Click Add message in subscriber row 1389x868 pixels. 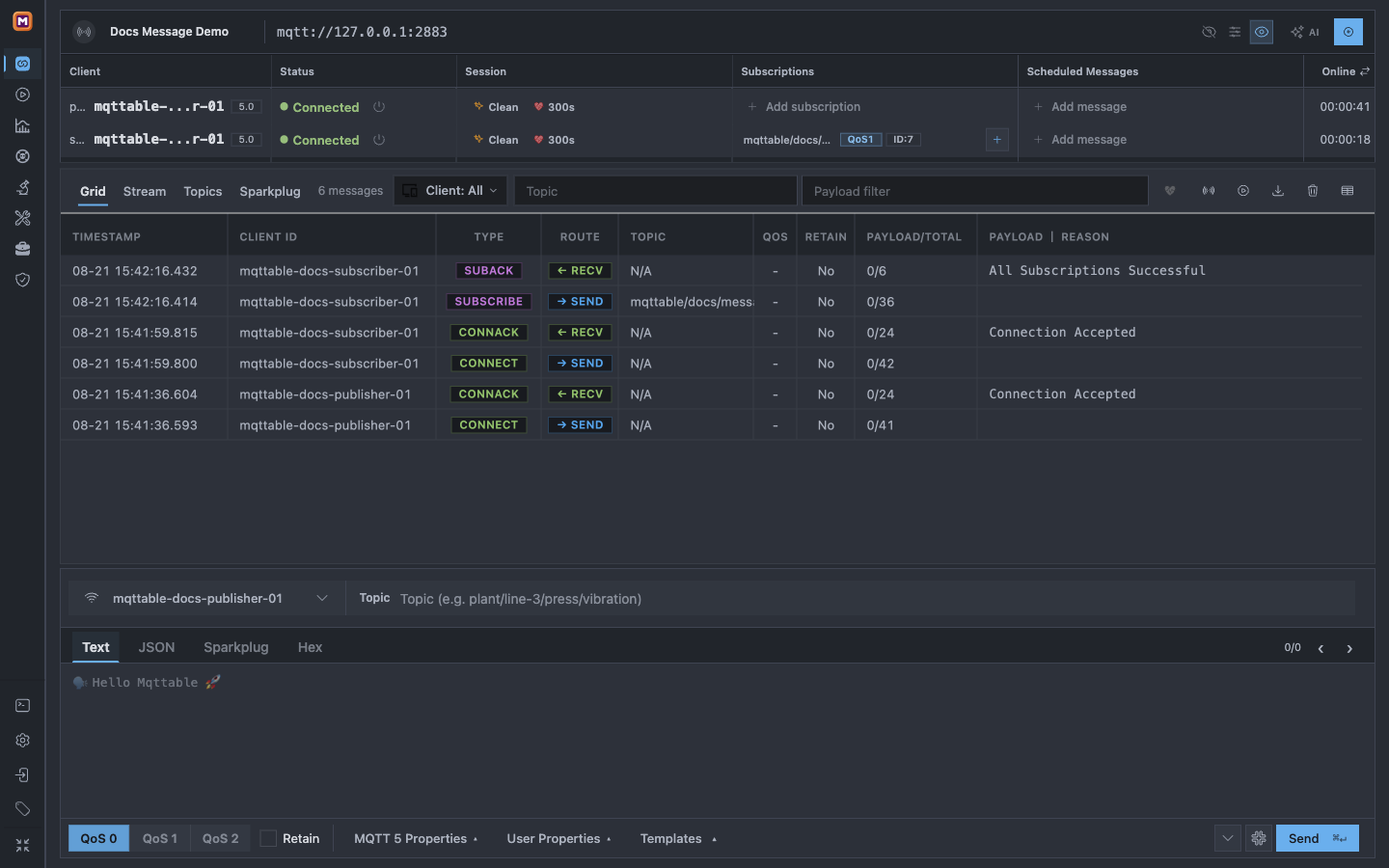[1079, 140]
